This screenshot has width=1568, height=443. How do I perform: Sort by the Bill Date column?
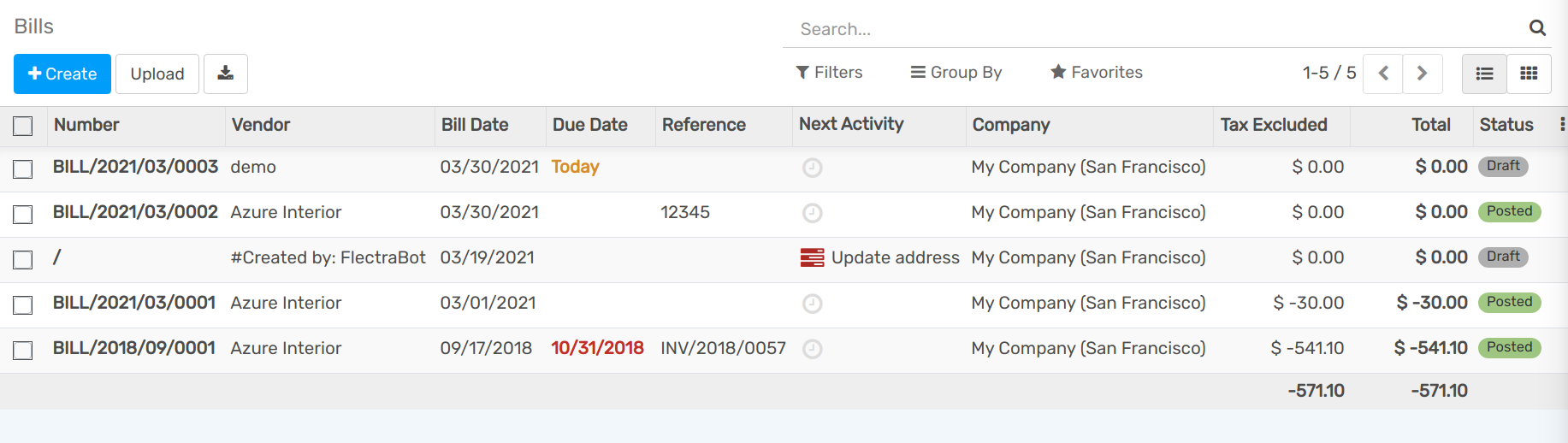tap(475, 125)
